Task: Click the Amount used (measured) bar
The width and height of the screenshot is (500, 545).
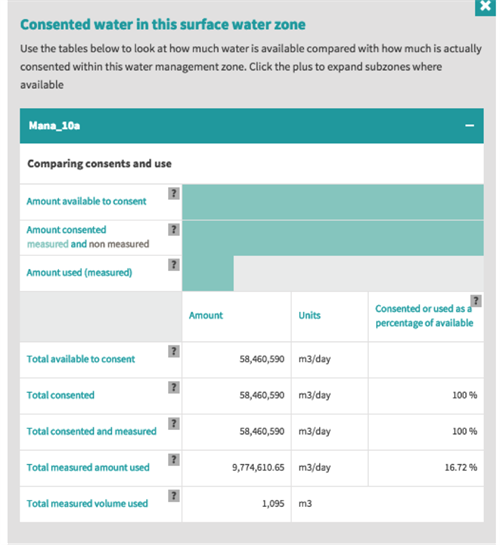Action: 208,274
